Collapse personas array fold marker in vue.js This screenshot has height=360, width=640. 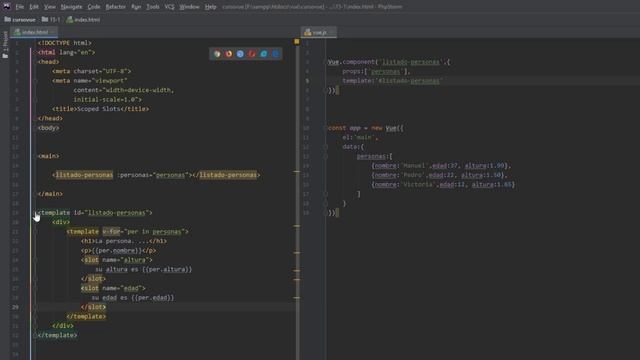point(326,156)
